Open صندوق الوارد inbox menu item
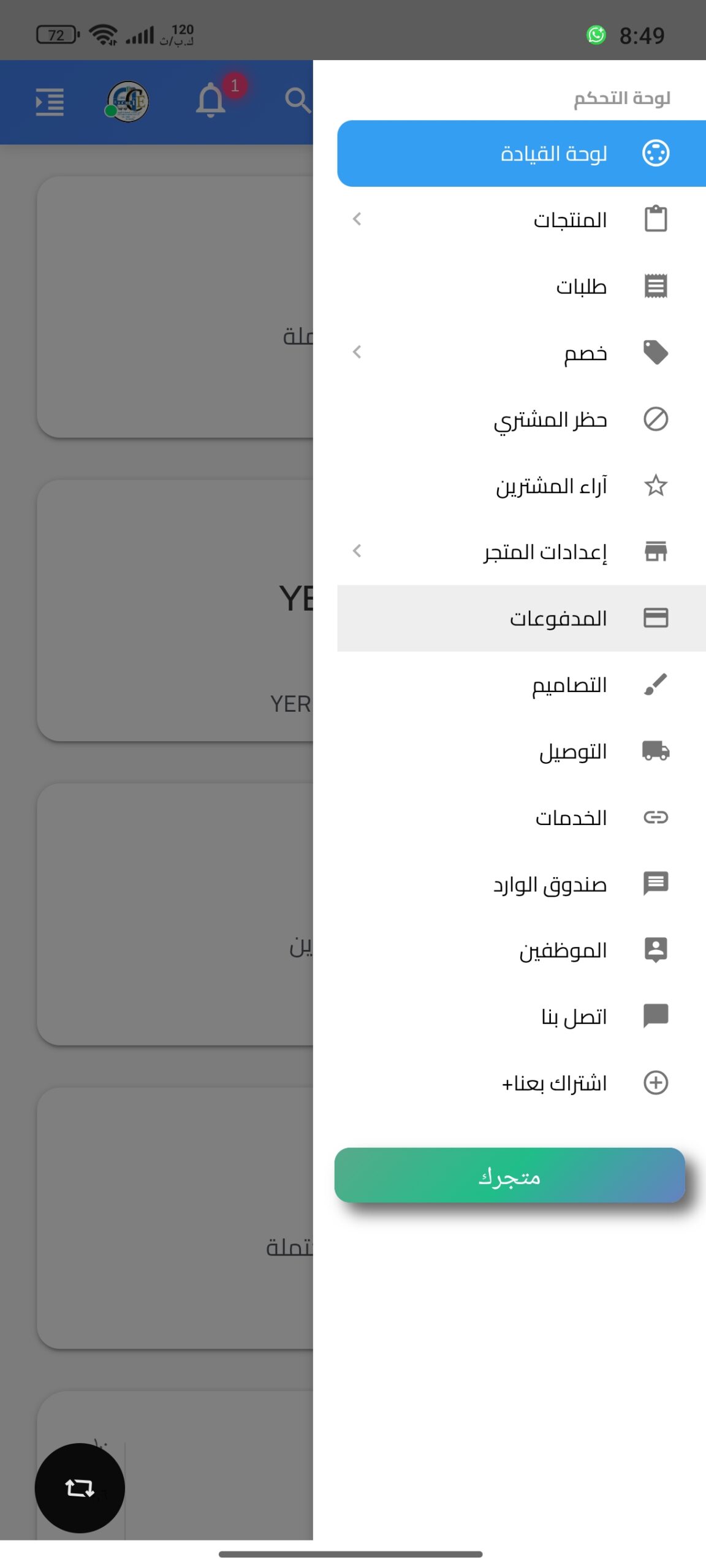 [550, 884]
